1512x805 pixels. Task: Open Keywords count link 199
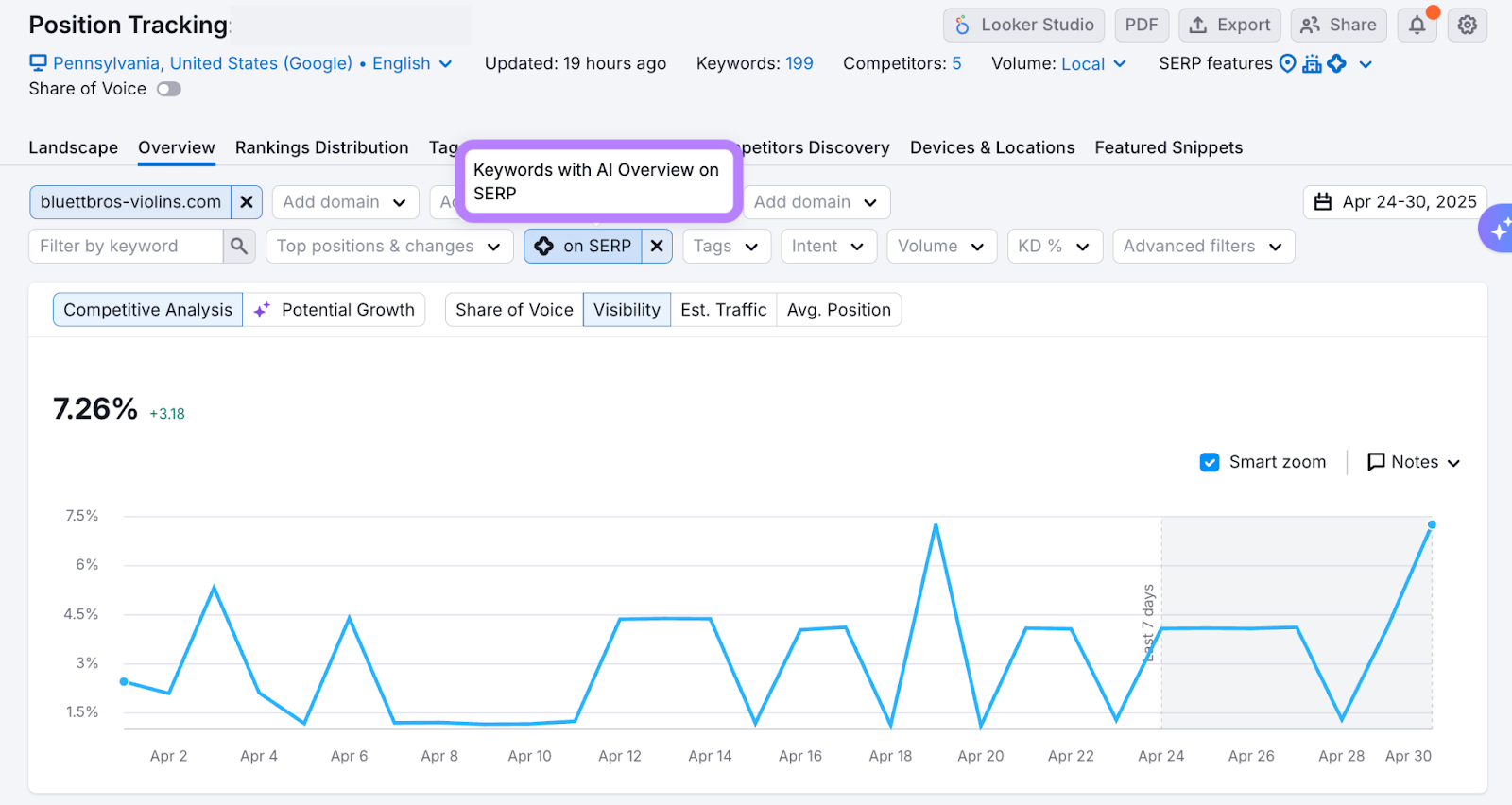[x=799, y=63]
